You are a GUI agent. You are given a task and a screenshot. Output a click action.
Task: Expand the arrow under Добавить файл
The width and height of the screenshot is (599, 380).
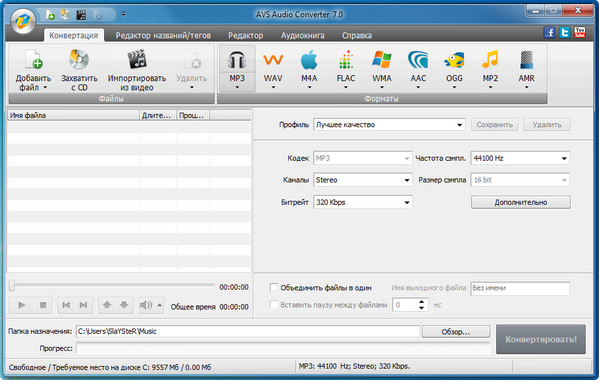click(x=45, y=87)
